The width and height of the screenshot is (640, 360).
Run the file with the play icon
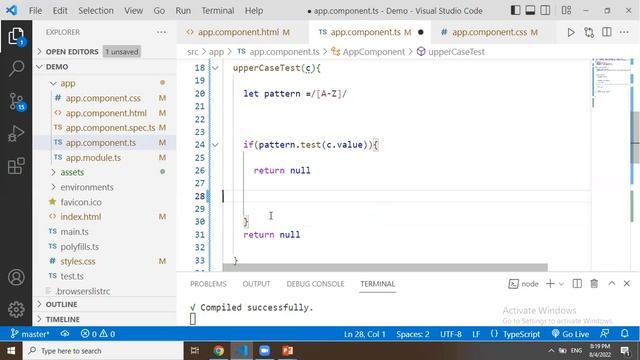tap(571, 32)
